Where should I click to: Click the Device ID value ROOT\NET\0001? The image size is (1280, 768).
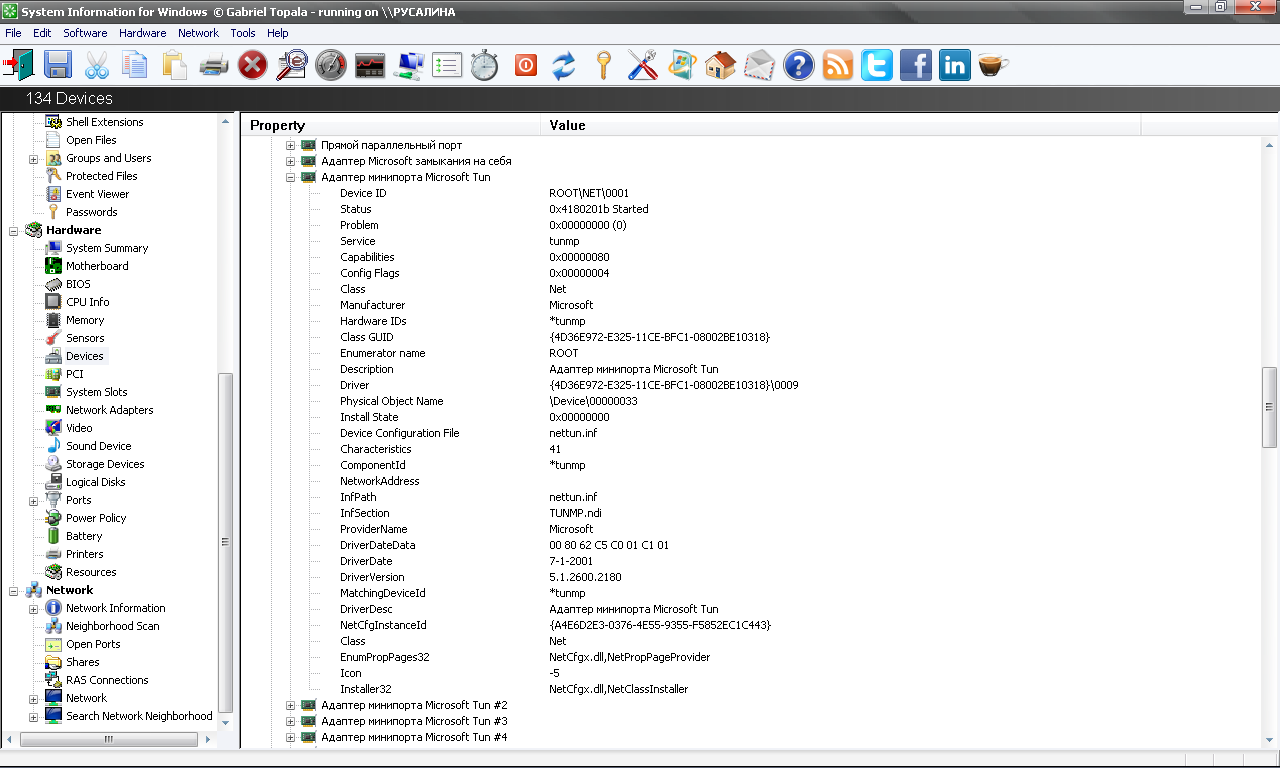point(589,193)
